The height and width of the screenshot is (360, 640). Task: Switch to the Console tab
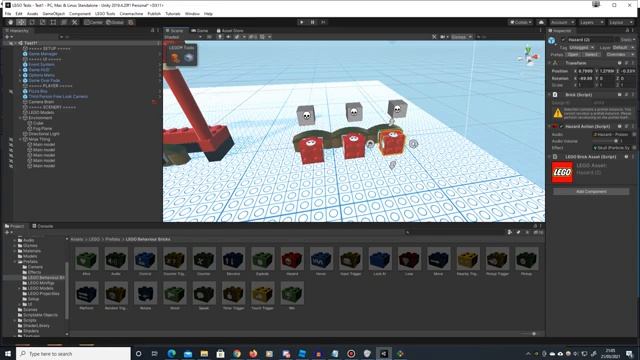[42, 226]
